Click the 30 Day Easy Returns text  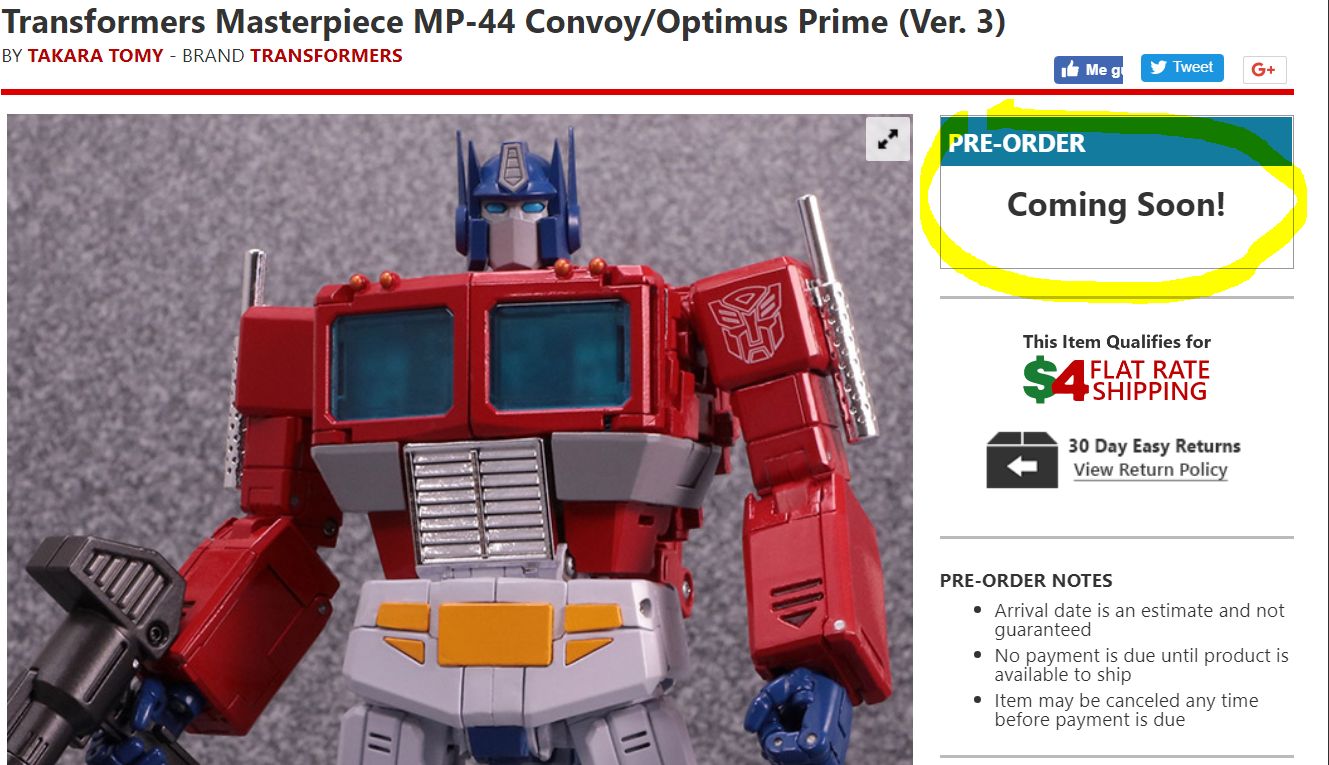pos(1154,446)
